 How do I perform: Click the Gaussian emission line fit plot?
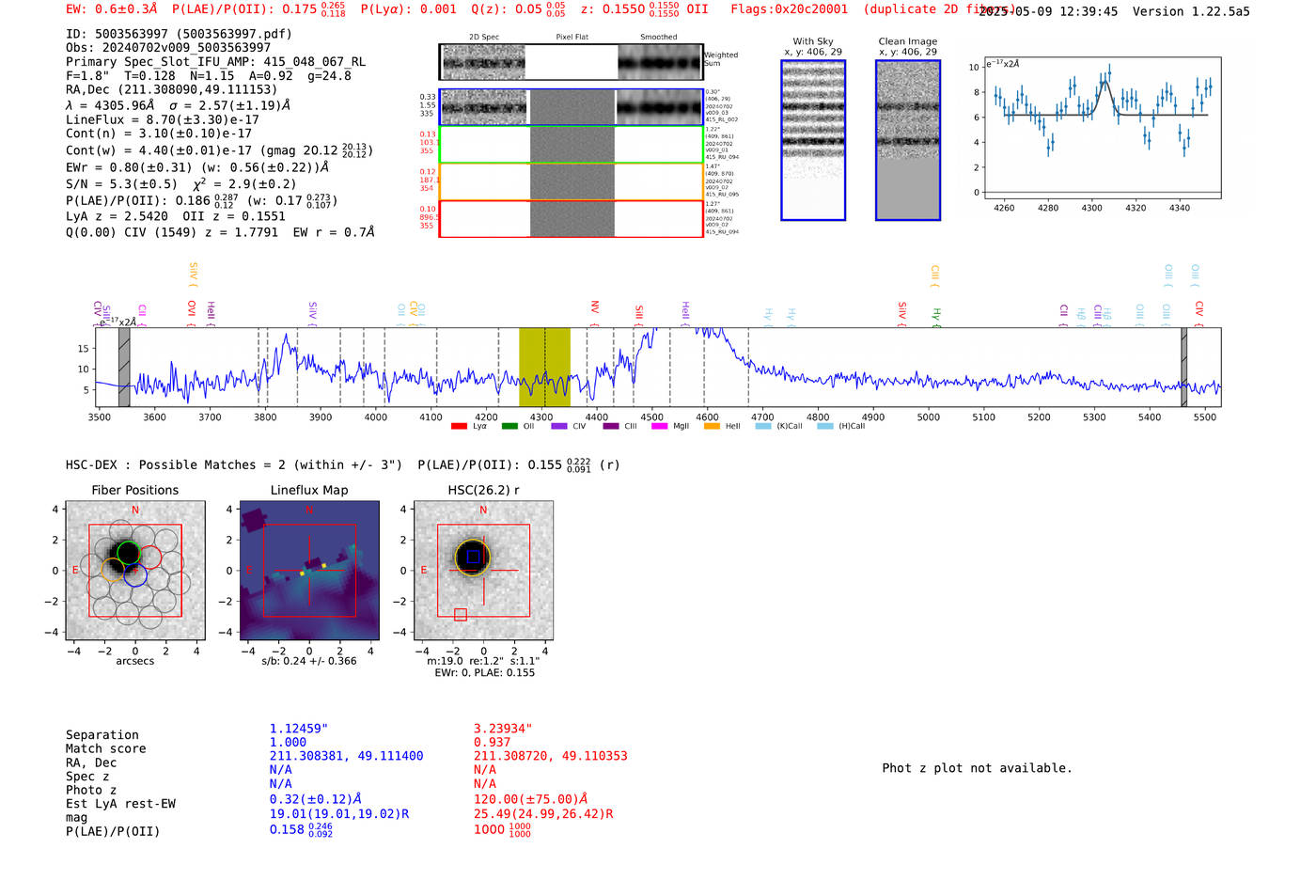coord(1103,129)
